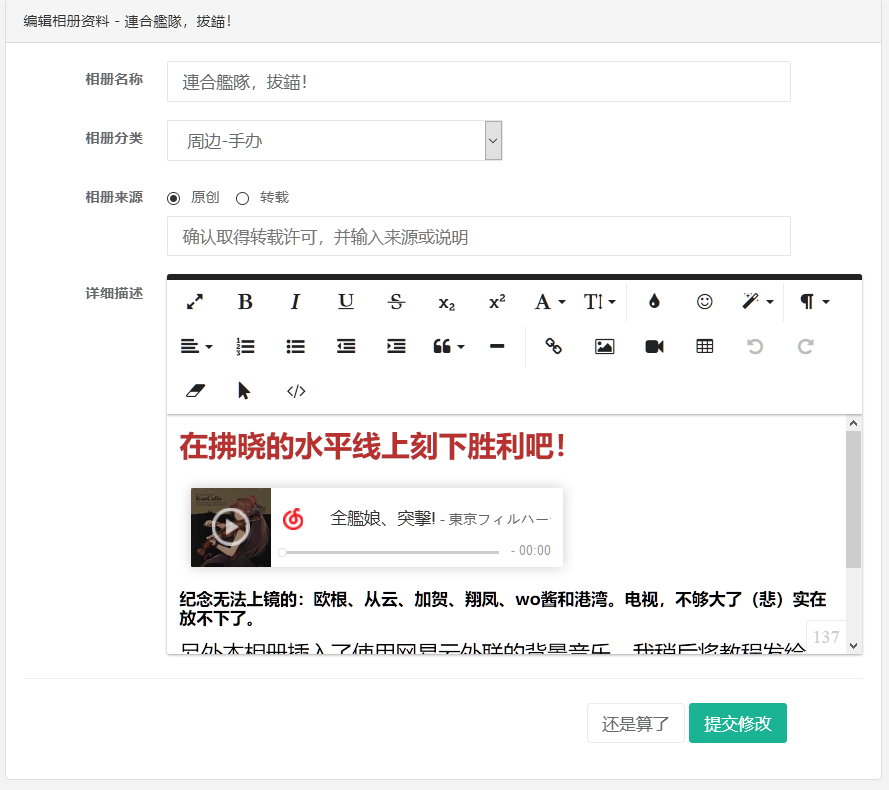Open the emoticon picker
889x790 pixels.
click(704, 302)
